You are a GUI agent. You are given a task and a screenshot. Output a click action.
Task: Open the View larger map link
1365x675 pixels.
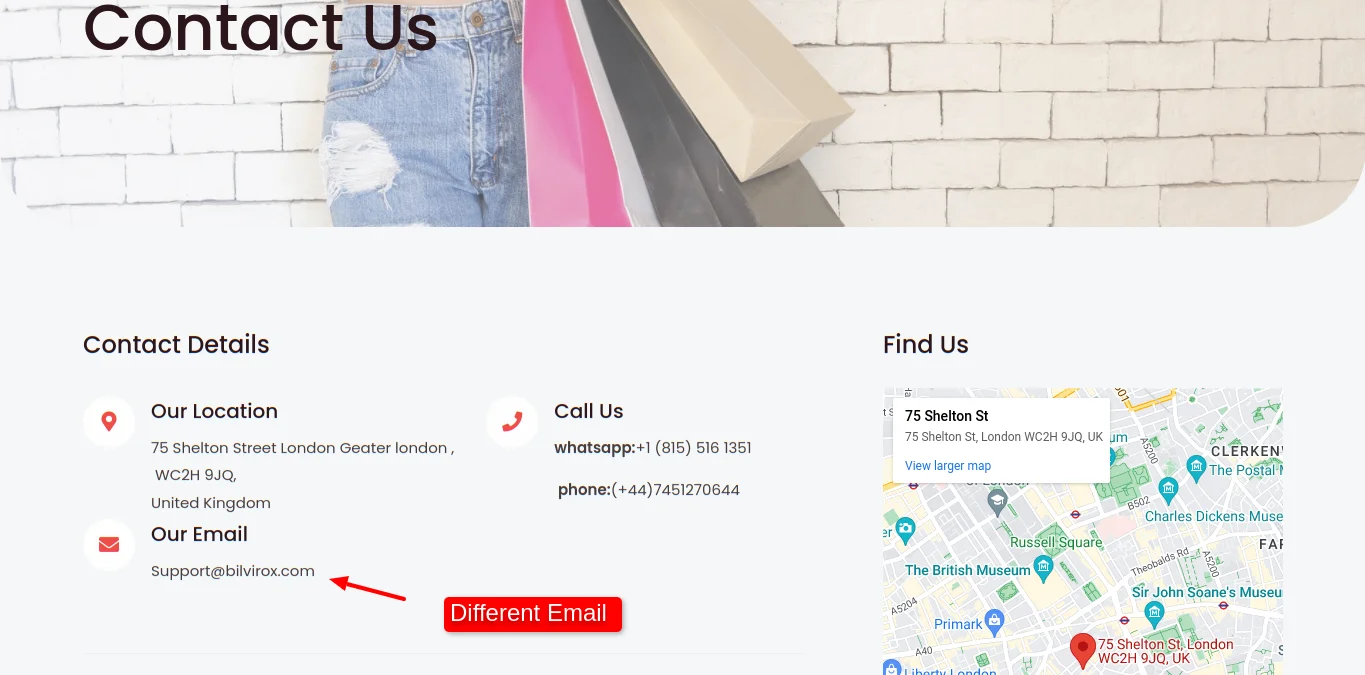(948, 466)
